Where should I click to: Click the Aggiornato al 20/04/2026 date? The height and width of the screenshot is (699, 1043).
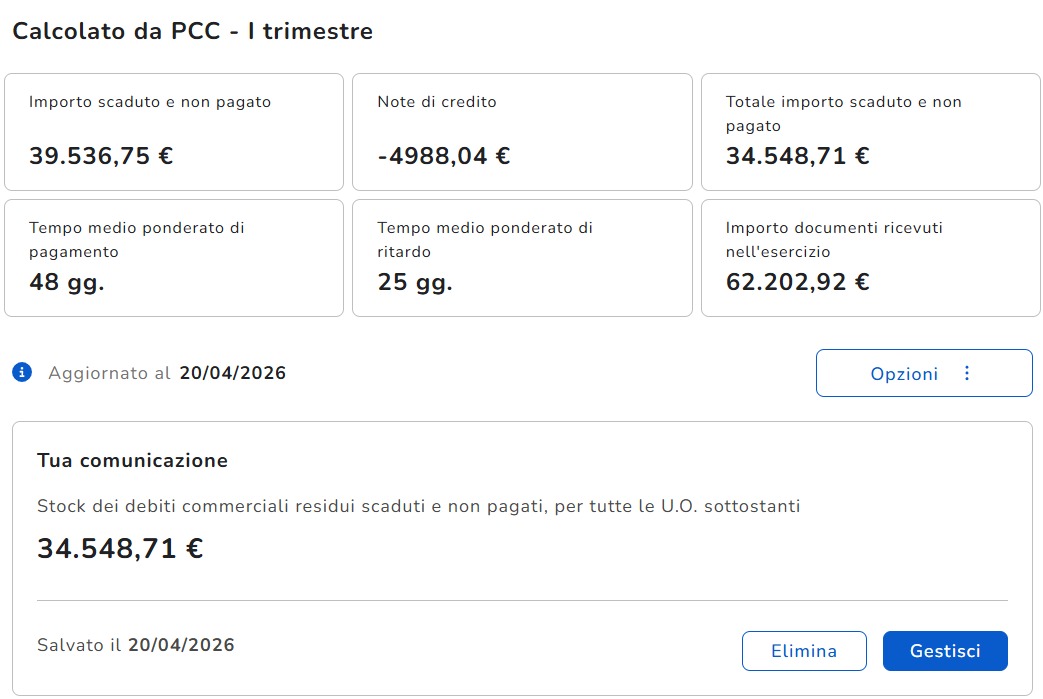pos(233,373)
